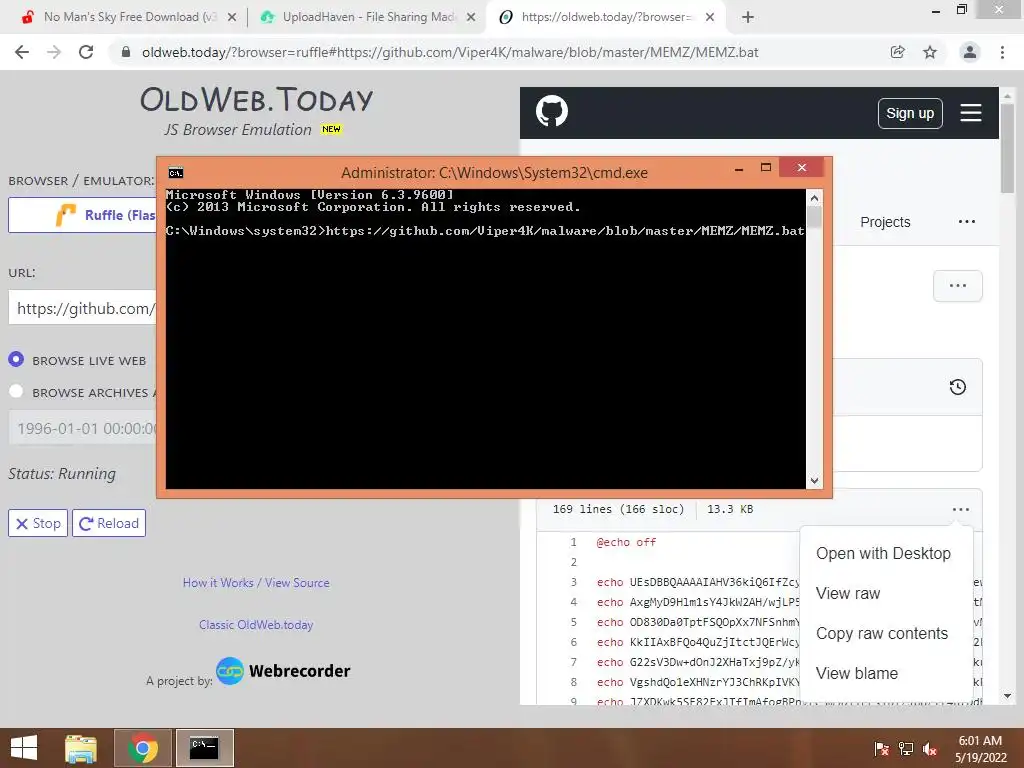The width and height of the screenshot is (1024, 768).
Task: Expand the repo nav three-dot overflow
Action: (967, 222)
